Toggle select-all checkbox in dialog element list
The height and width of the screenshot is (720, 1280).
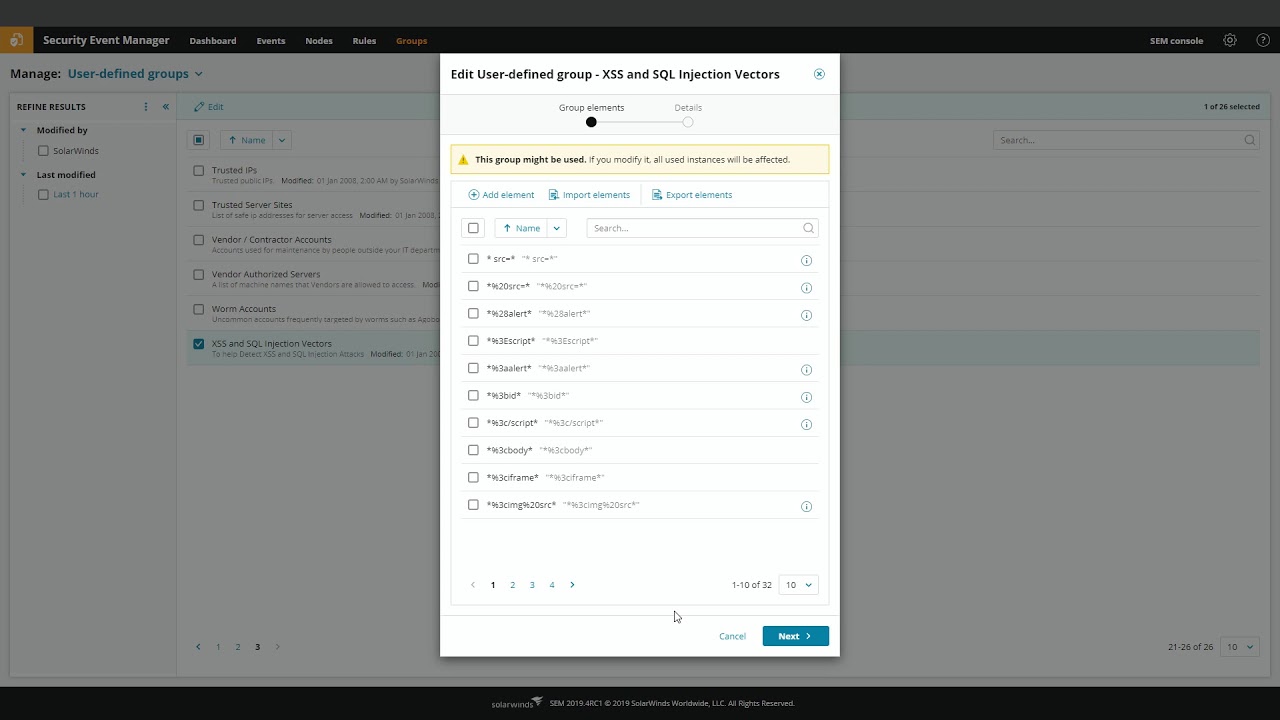click(x=474, y=228)
